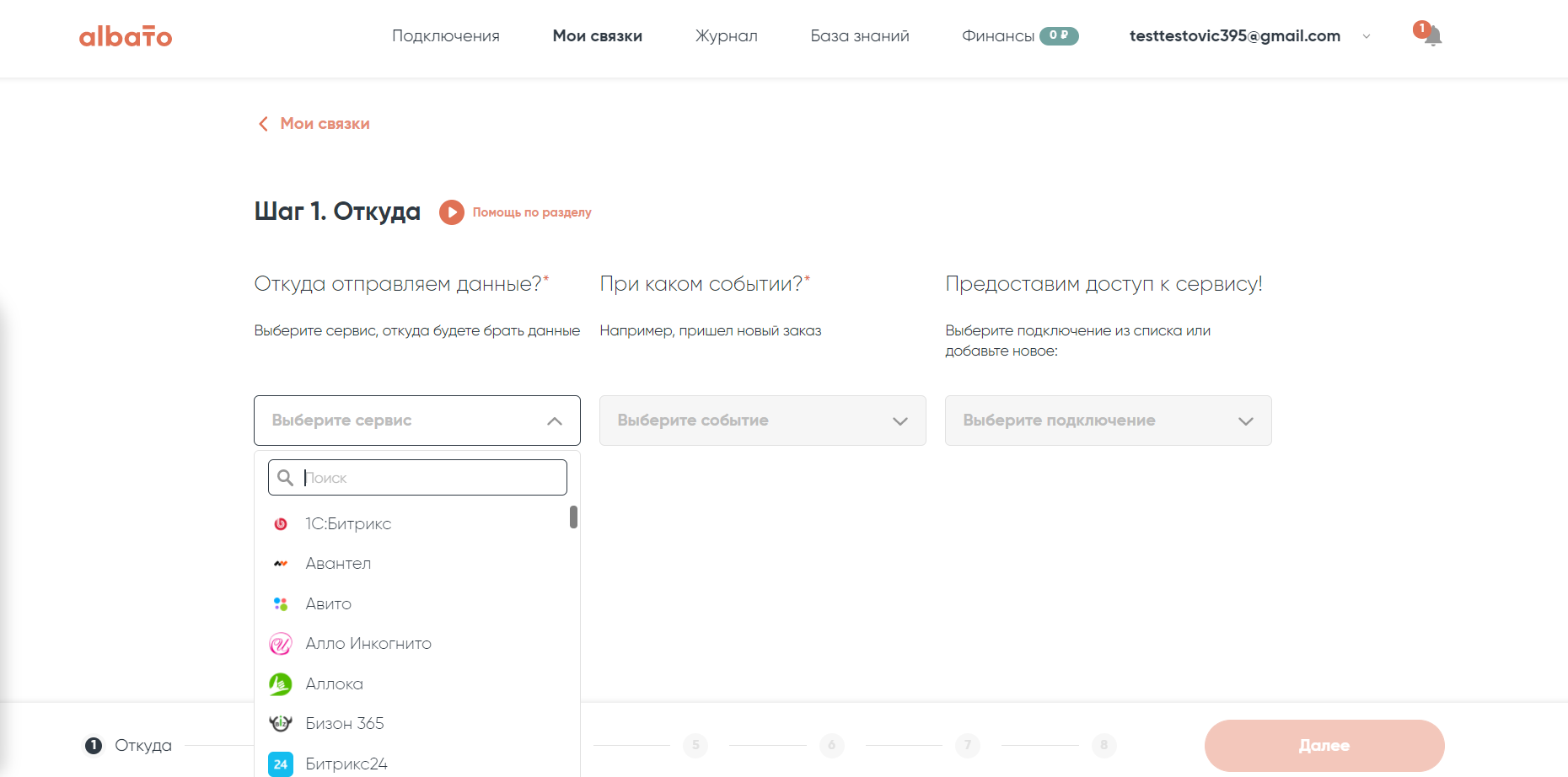Click the 1С:Битрикс service icon
The height and width of the screenshot is (777, 1568).
pyautogui.click(x=281, y=524)
